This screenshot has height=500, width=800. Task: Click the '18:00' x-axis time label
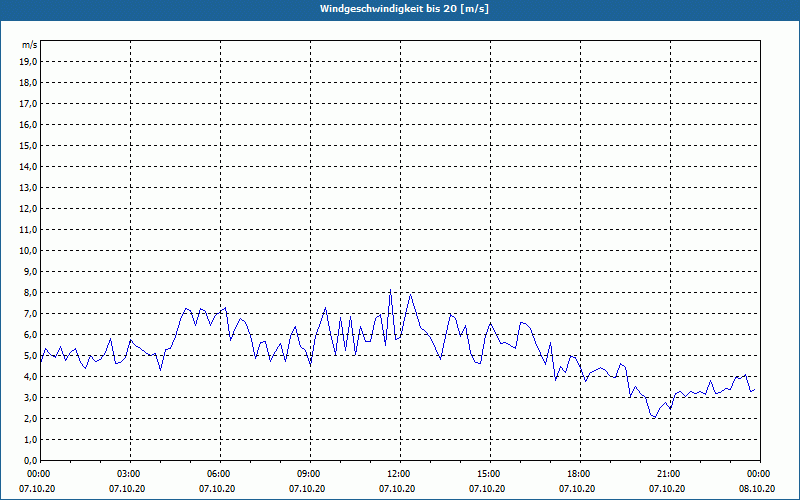coord(580,474)
